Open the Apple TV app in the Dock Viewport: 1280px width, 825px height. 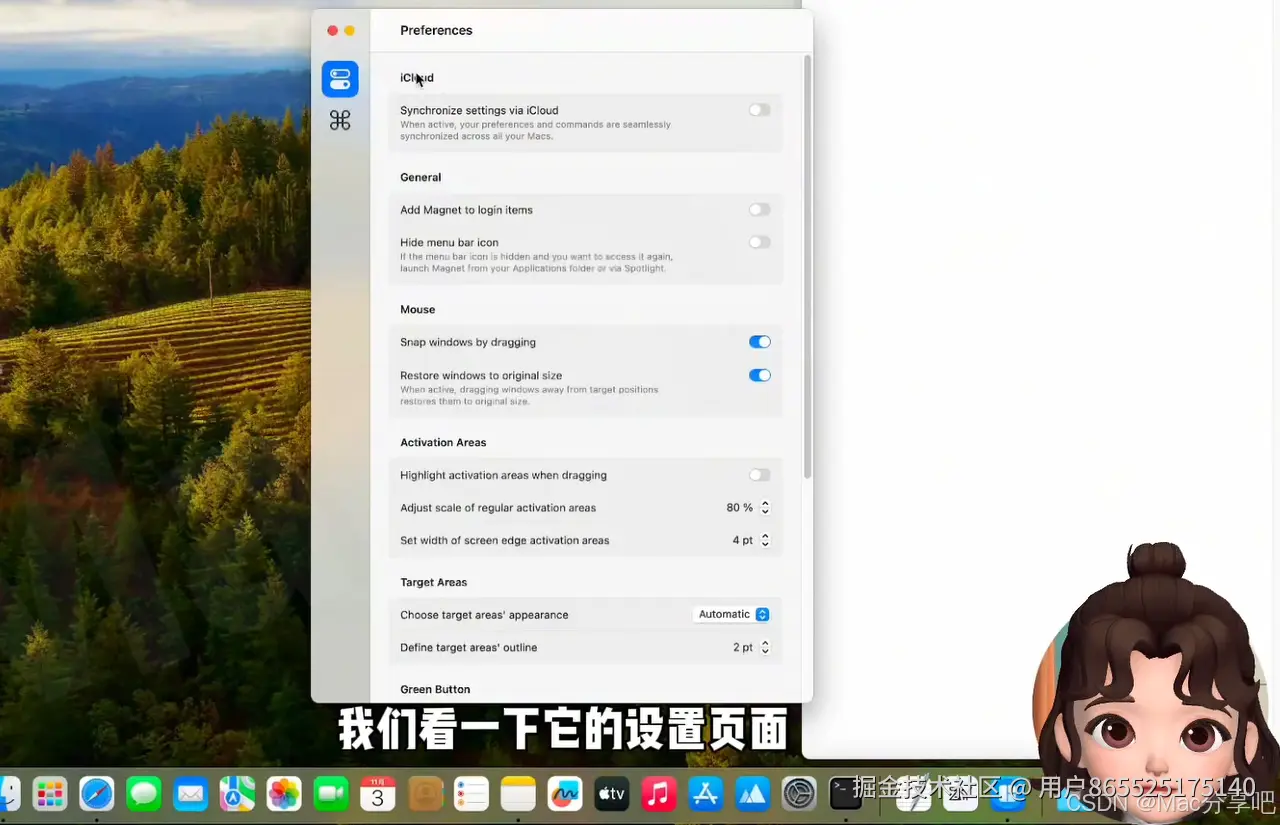(612, 794)
